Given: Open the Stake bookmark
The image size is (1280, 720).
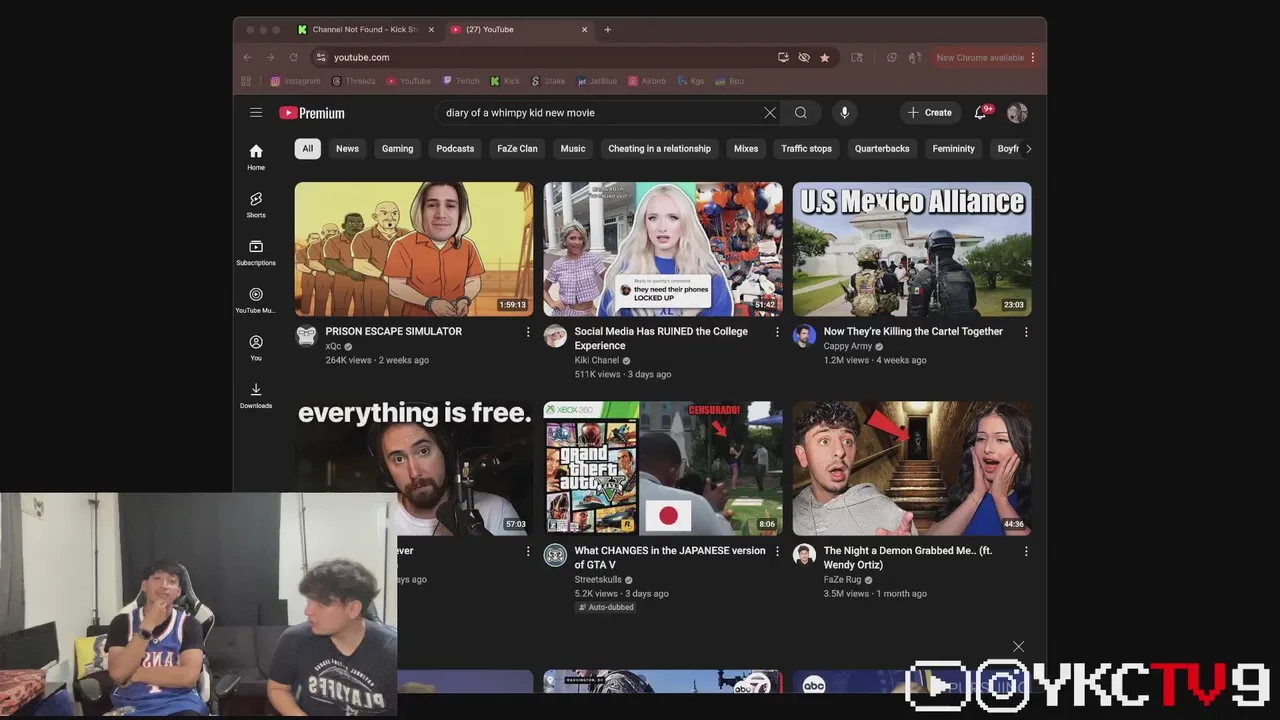Looking at the screenshot, I should pos(548,81).
